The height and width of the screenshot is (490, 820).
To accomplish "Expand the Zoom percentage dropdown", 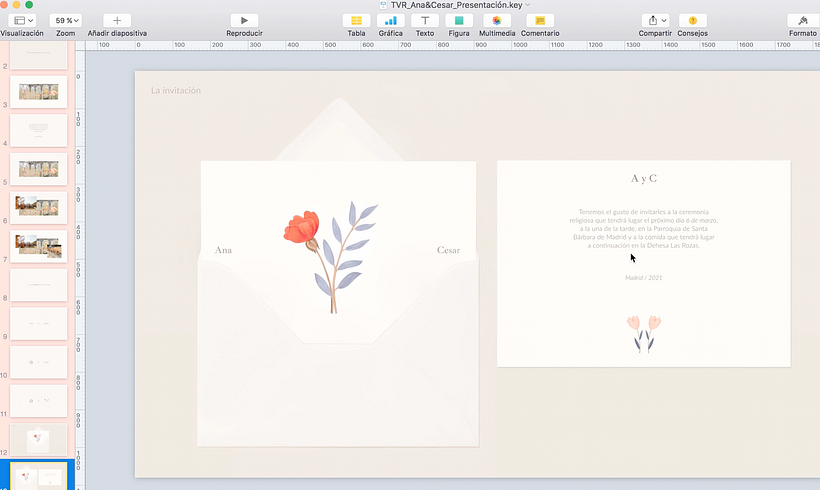I will (x=66, y=20).
